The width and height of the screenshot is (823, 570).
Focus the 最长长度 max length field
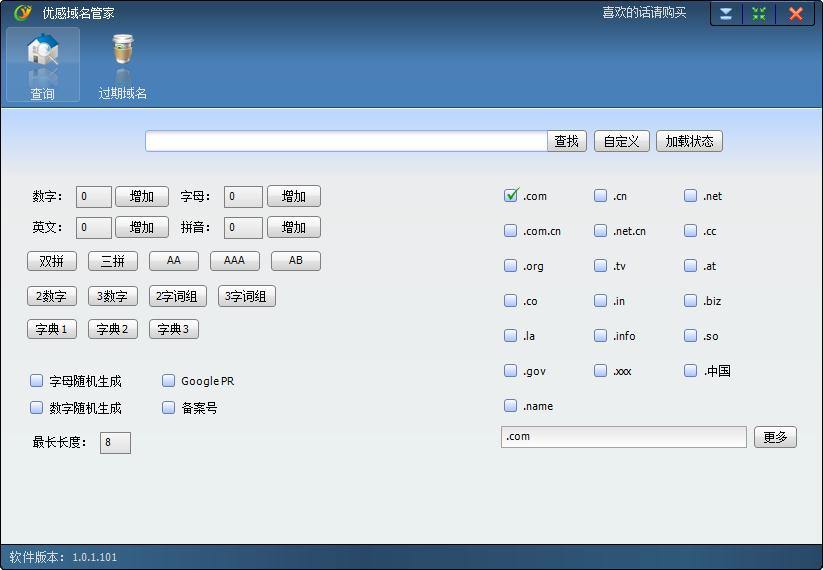[115, 442]
